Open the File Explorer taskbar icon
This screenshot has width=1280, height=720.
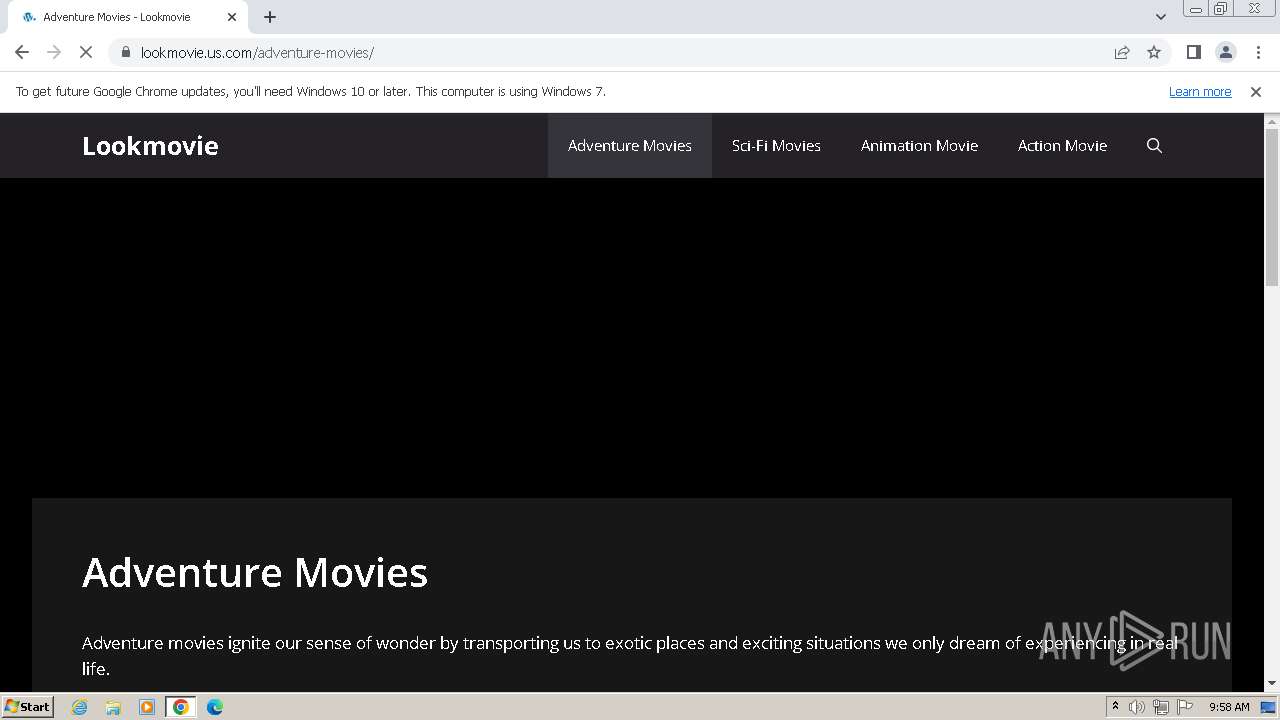coord(113,707)
